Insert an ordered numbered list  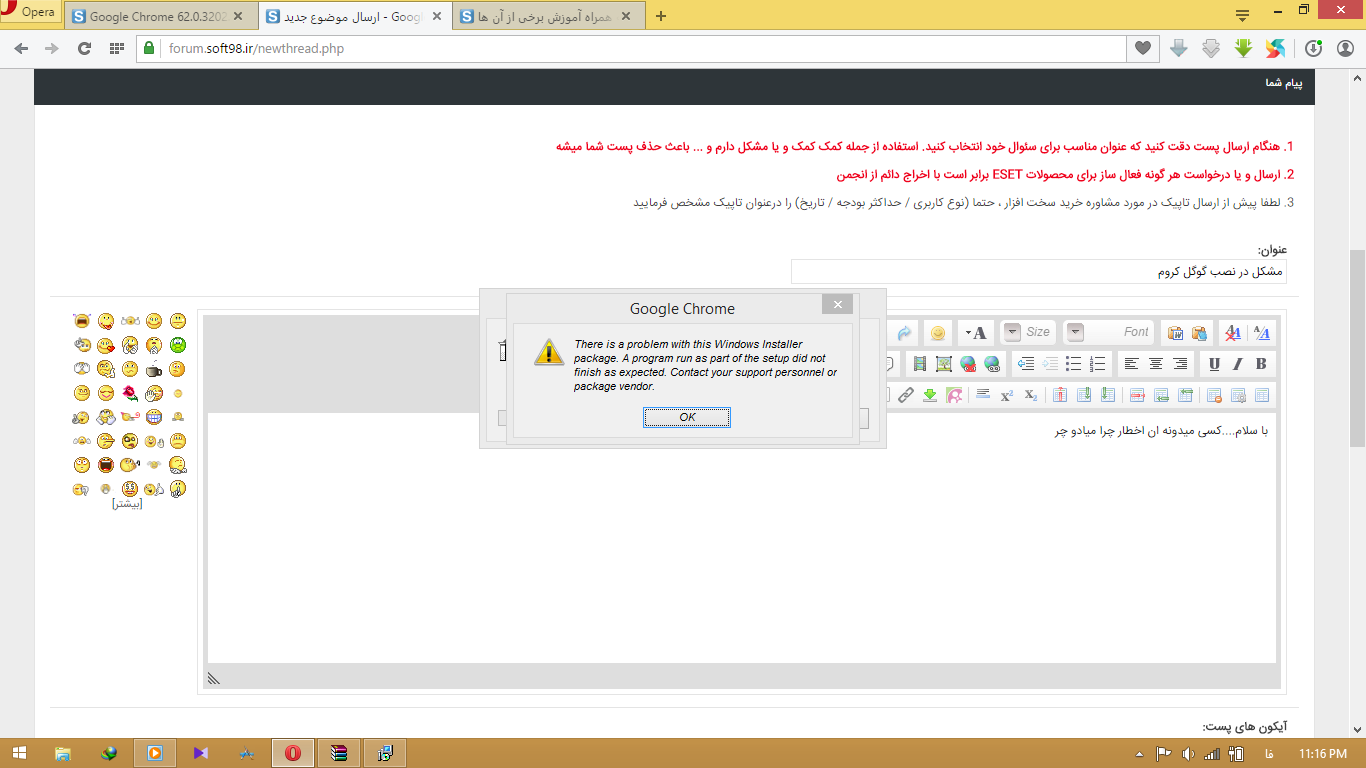[1098, 364]
